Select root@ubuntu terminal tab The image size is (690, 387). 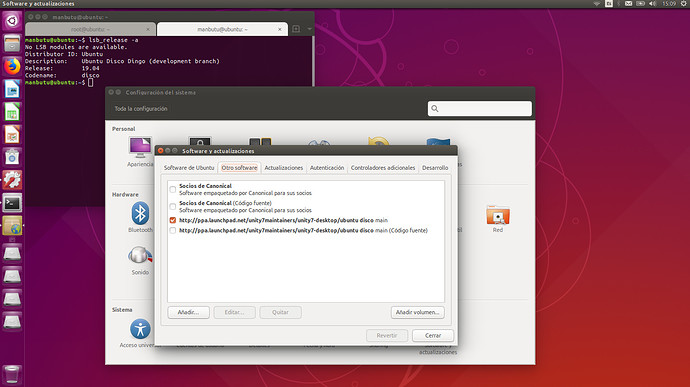coord(90,29)
